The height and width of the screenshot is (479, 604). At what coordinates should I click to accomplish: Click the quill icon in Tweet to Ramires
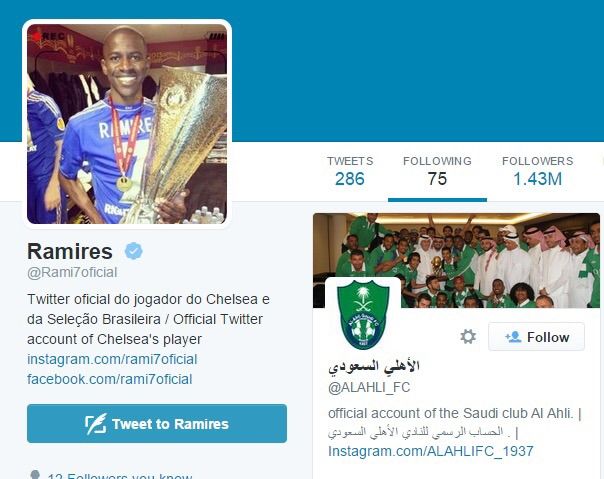tap(95, 424)
